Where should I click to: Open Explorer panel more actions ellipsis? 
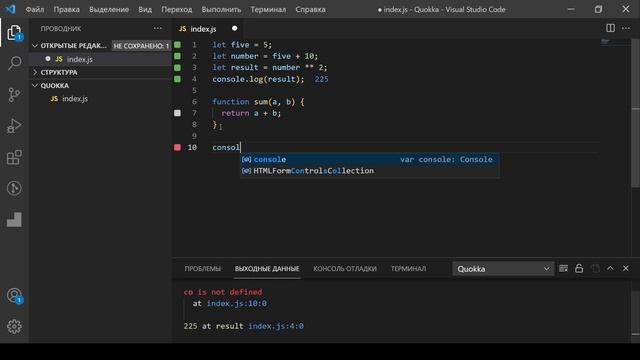click(x=158, y=28)
